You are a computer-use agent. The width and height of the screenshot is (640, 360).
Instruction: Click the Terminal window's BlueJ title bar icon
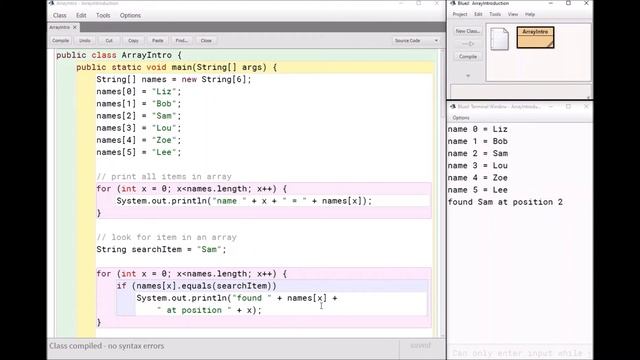[453, 107]
